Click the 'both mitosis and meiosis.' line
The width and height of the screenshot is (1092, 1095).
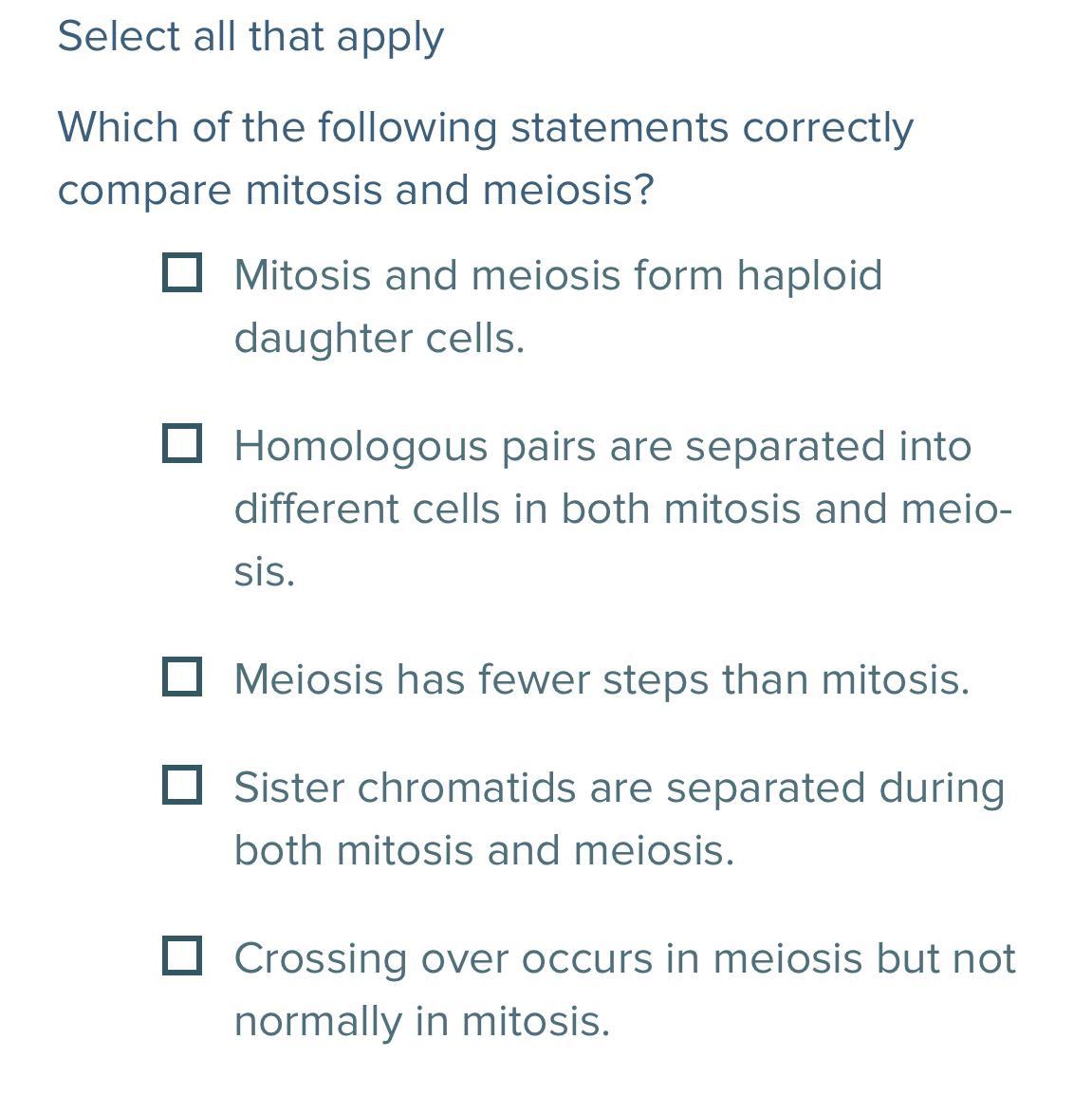[484, 850]
